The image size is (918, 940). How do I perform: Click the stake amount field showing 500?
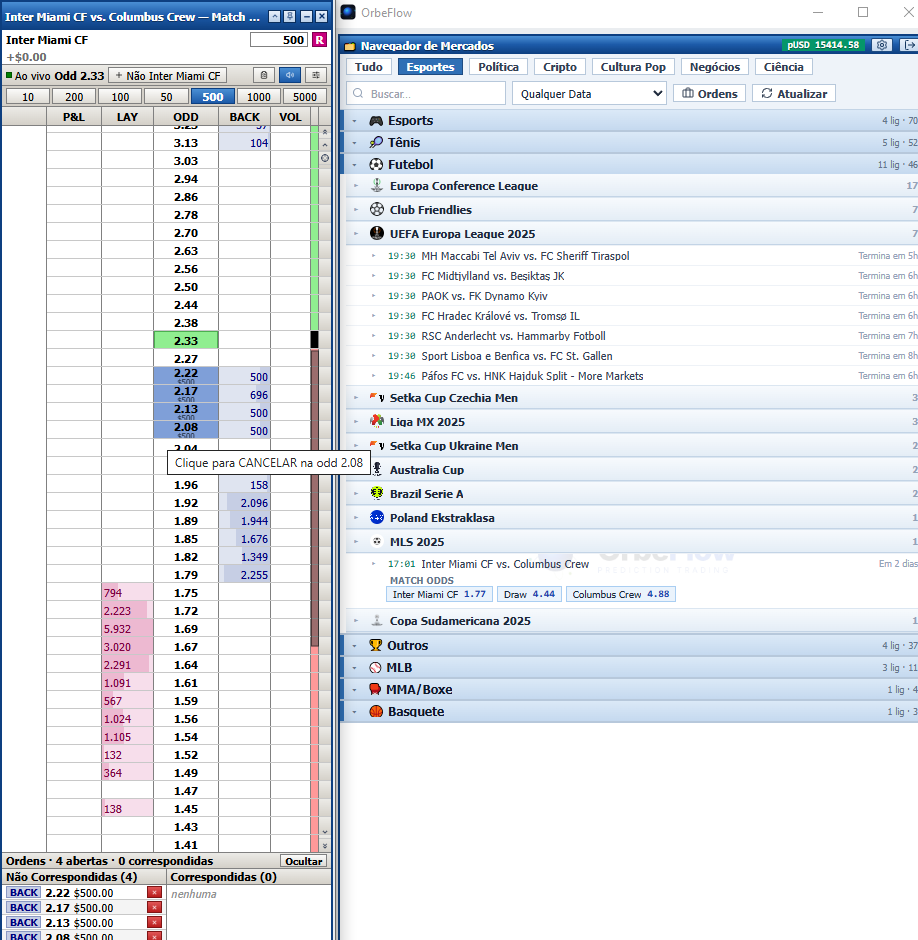[x=279, y=40]
